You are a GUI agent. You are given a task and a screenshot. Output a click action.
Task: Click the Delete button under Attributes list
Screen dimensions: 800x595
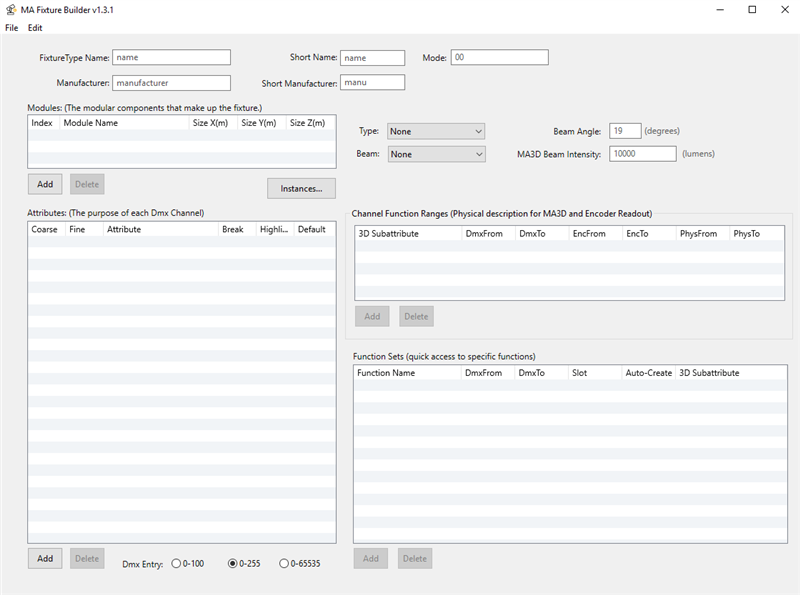tap(87, 558)
